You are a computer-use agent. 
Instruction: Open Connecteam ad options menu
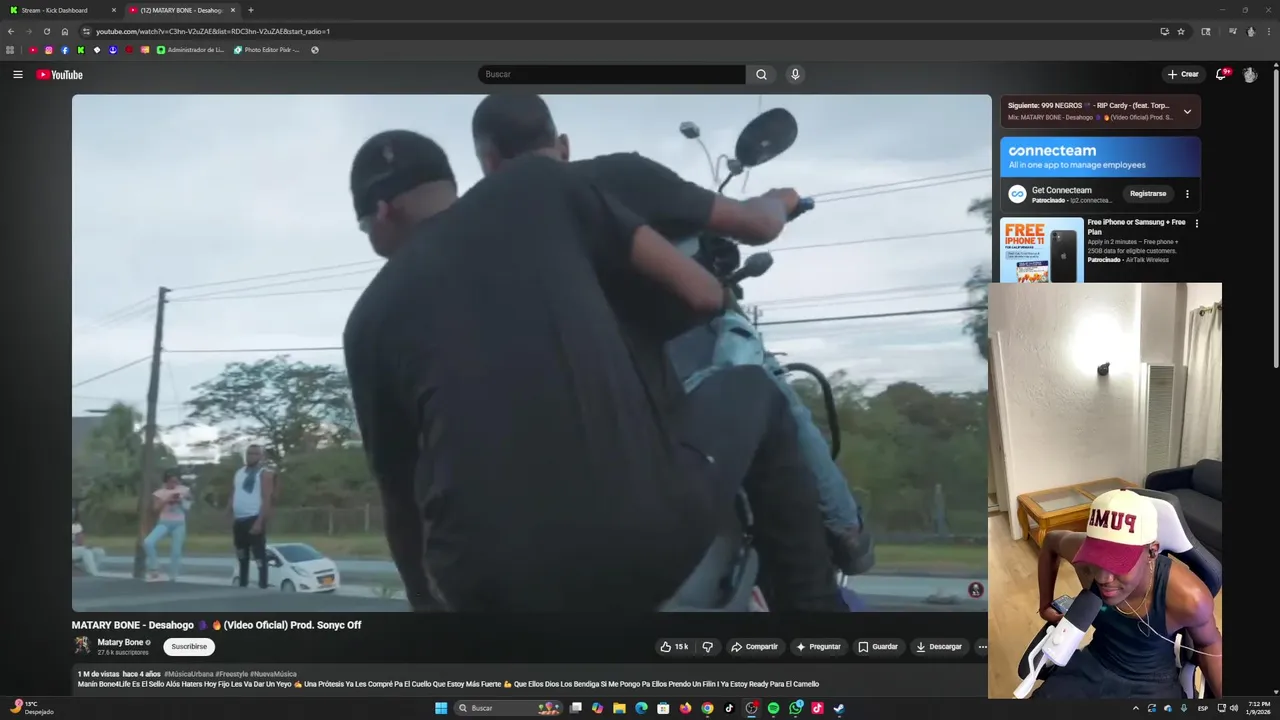[1187, 194]
